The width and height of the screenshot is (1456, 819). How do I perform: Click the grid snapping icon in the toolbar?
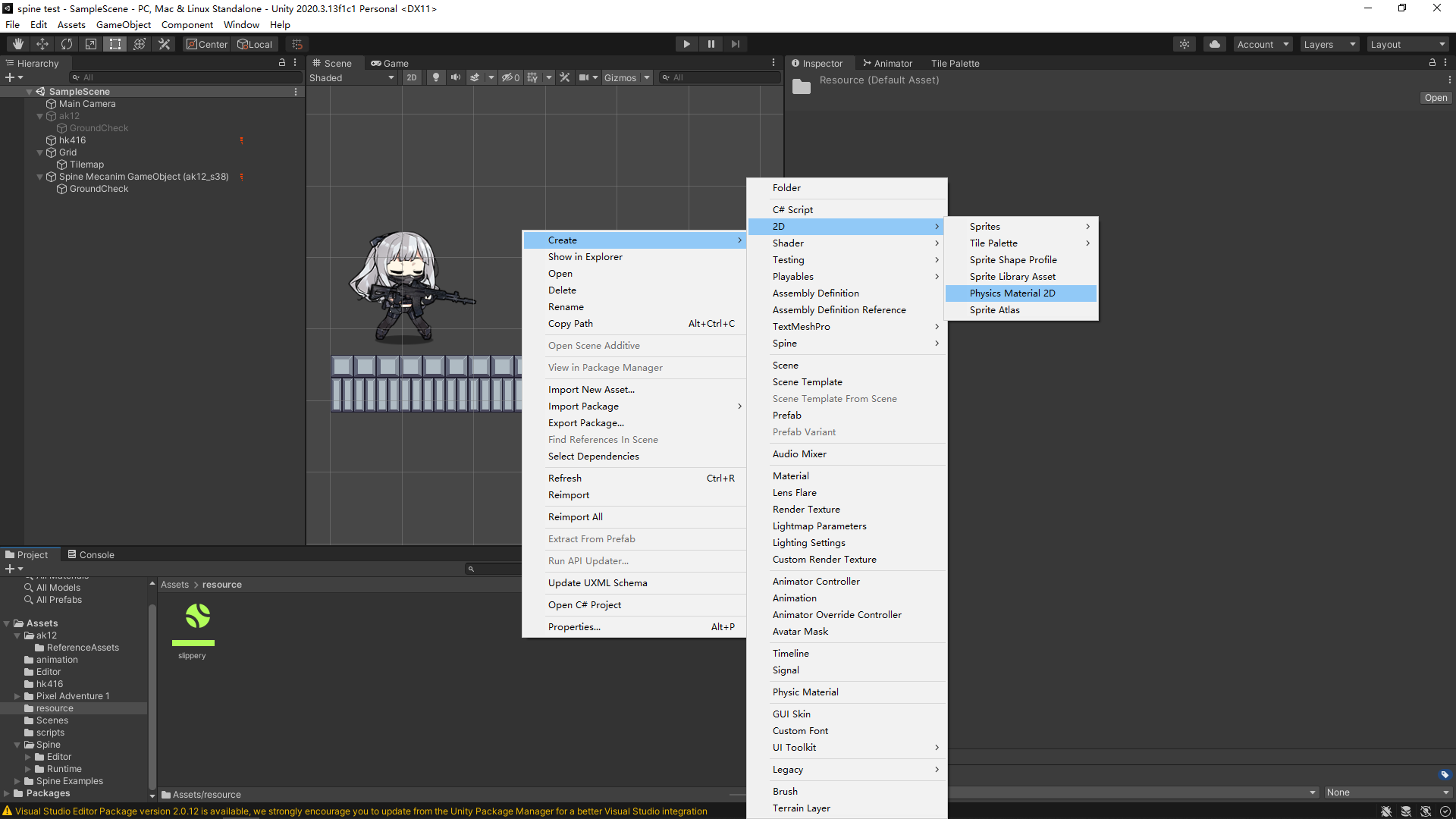[296, 43]
